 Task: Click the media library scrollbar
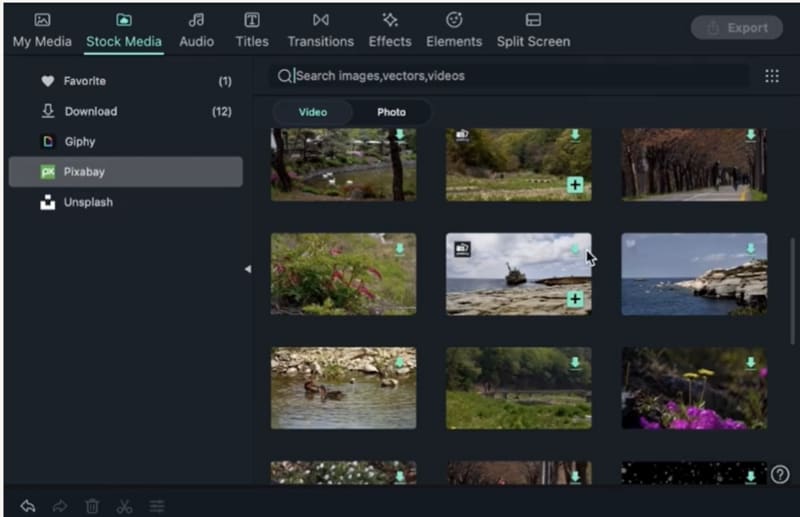pyautogui.click(x=792, y=291)
